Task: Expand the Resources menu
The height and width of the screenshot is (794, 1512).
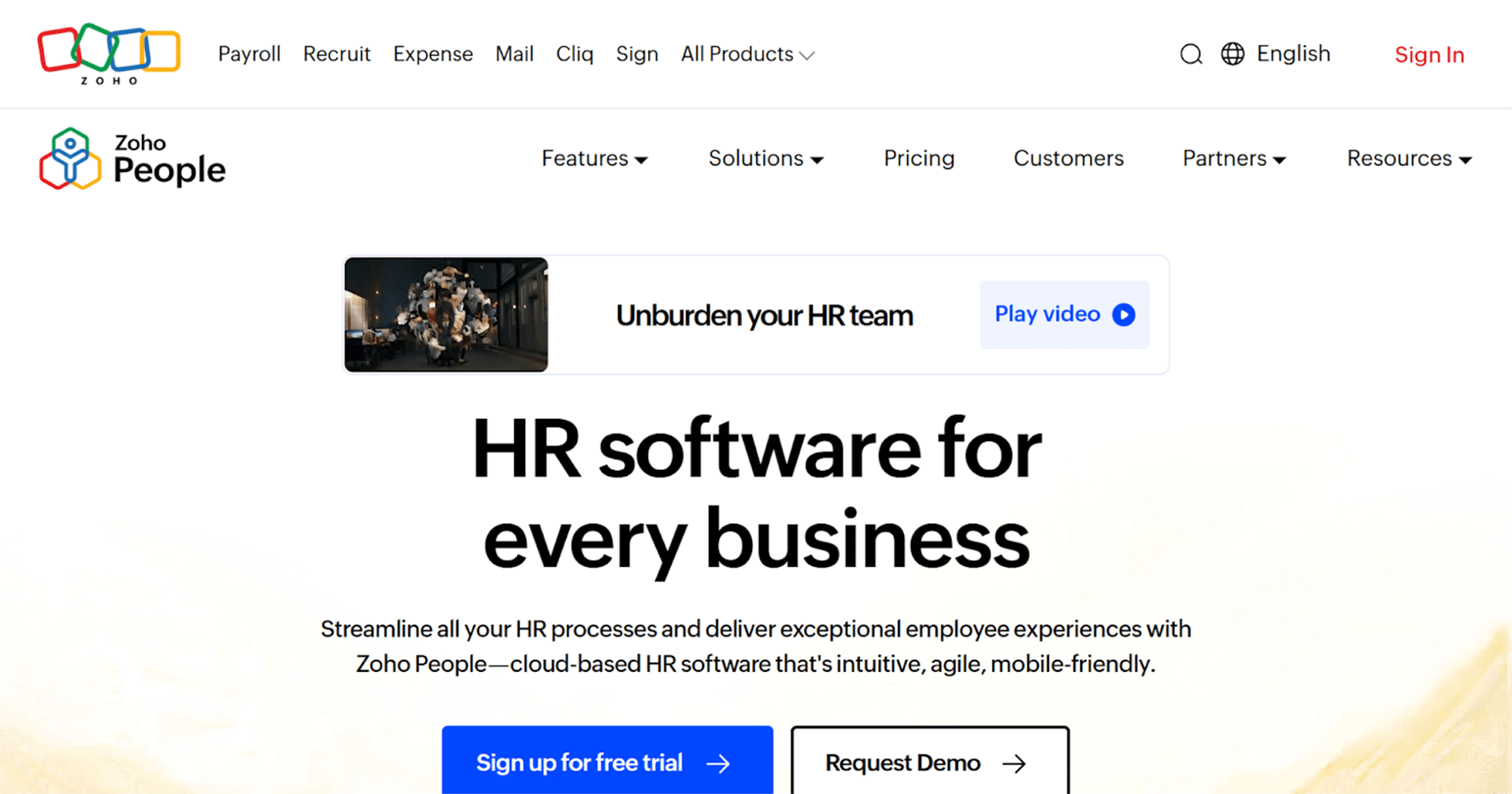Action: (x=1409, y=158)
